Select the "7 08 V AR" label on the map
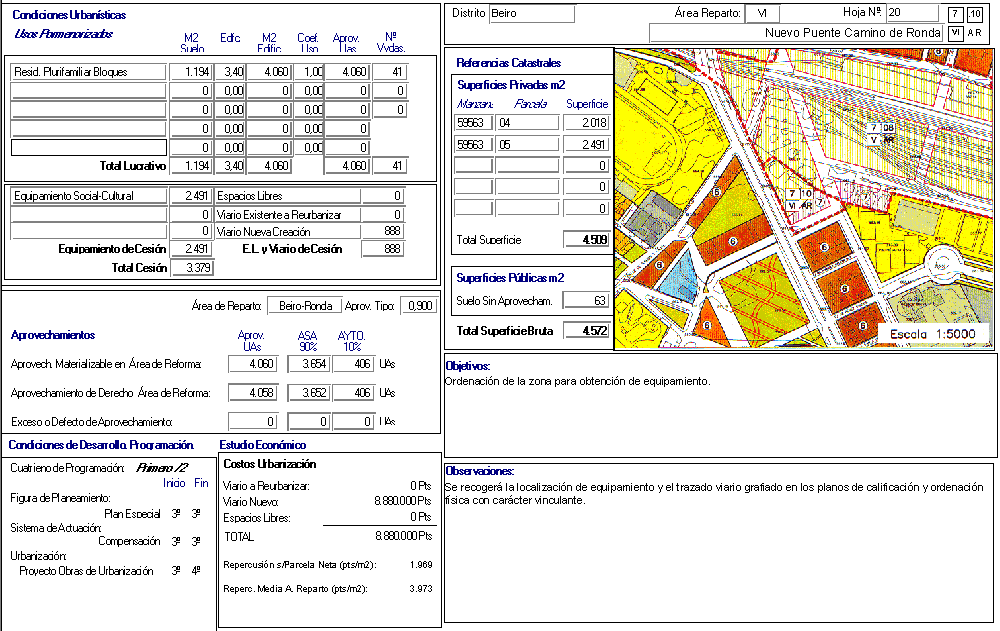This screenshot has width=1000, height=631. coord(881,133)
